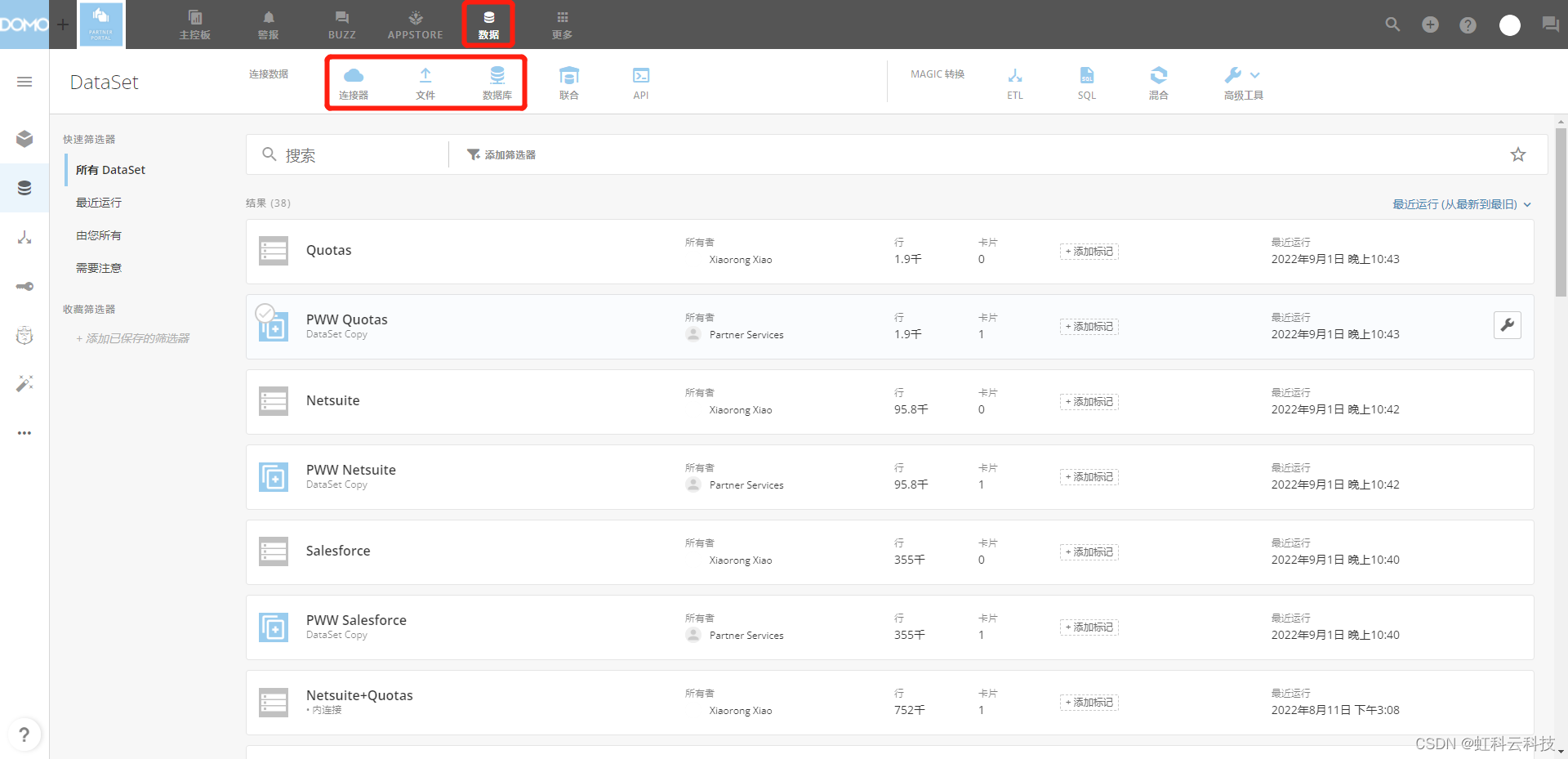Add a tag to the Netsuite+Quotas row
This screenshot has width=1568, height=759.
point(1089,703)
